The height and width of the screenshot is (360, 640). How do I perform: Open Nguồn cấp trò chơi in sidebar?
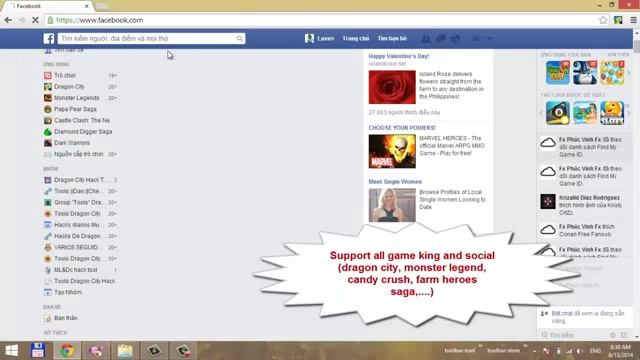point(79,154)
